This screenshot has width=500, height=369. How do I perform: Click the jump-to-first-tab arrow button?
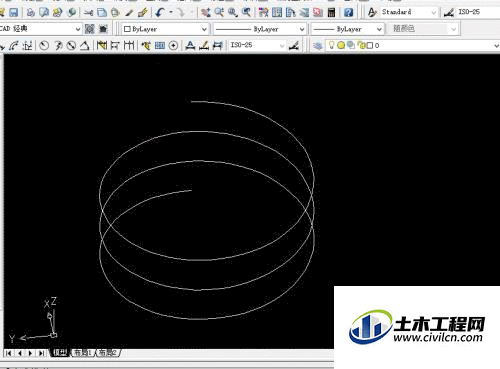[x=9, y=353]
